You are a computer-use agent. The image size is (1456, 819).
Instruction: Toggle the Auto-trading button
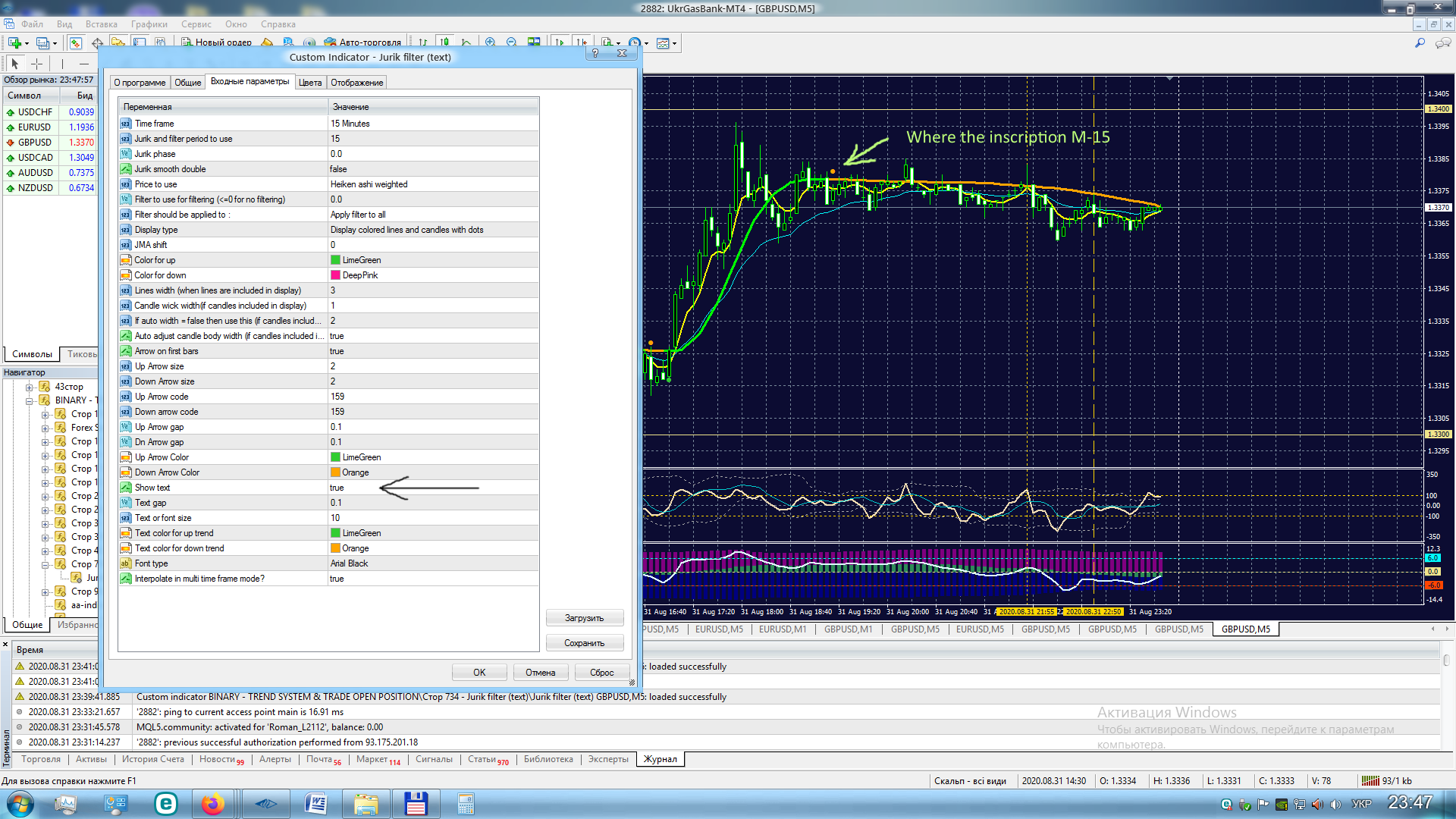[362, 42]
